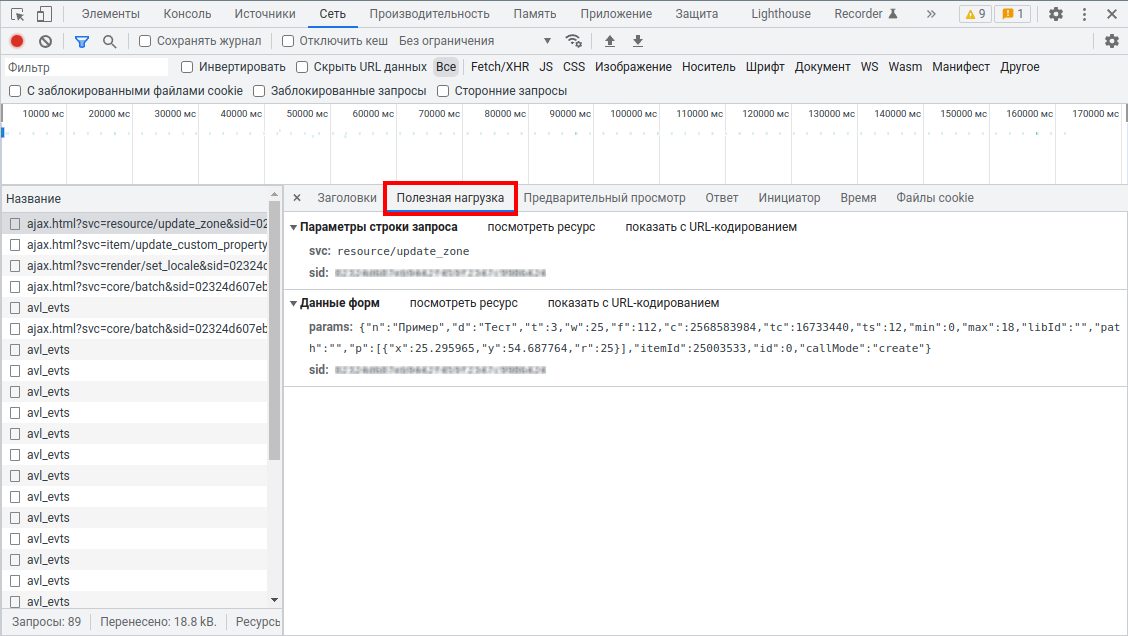Open network search magnifier icon
This screenshot has width=1128, height=636.
pos(110,41)
